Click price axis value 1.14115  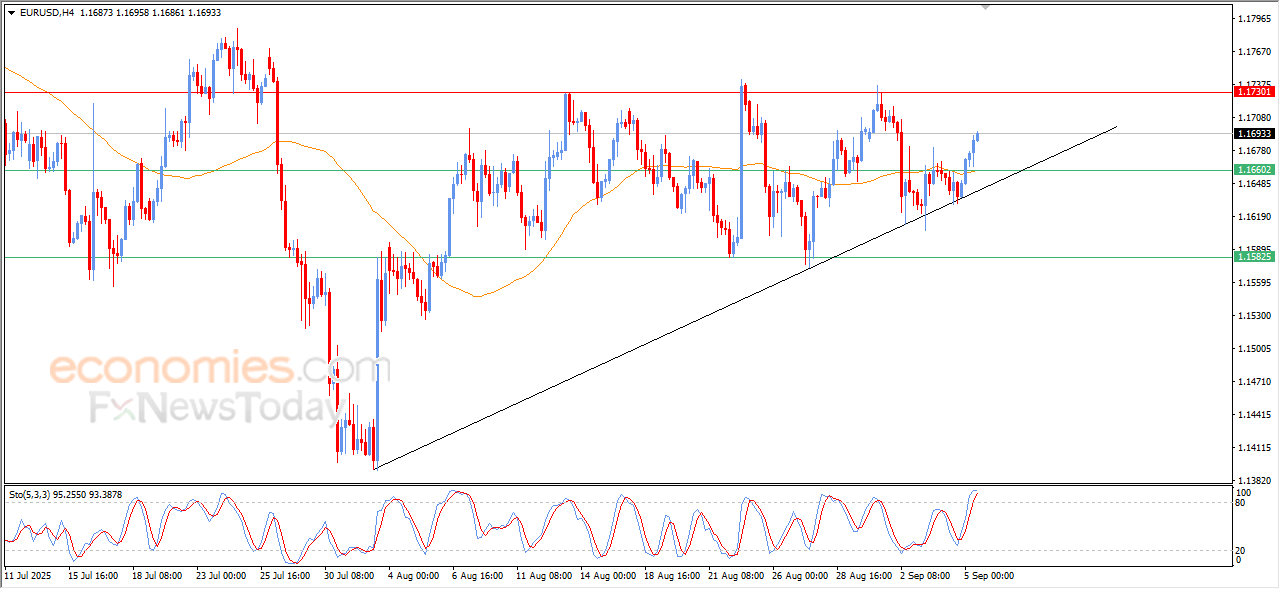pyautogui.click(x=1254, y=448)
